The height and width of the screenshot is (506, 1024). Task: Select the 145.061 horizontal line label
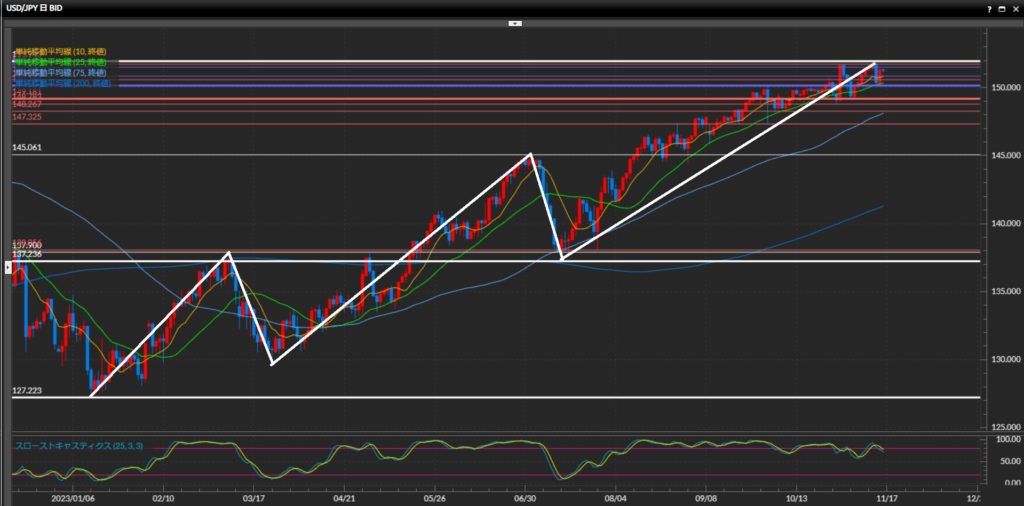tap(26, 147)
